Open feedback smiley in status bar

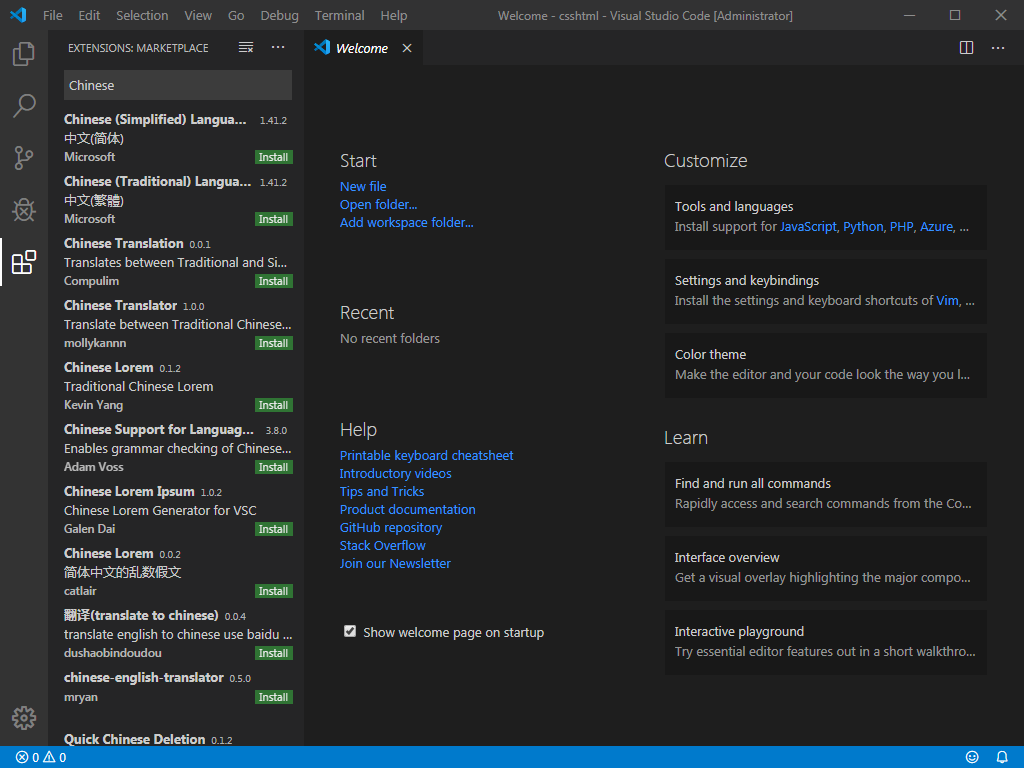(972, 758)
